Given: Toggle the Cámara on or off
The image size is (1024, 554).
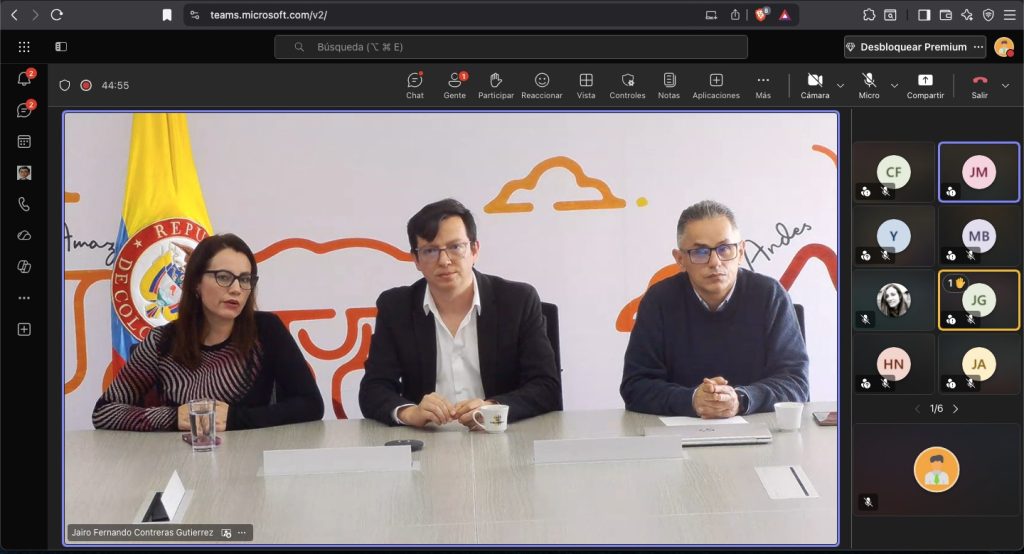Looking at the screenshot, I should point(814,85).
